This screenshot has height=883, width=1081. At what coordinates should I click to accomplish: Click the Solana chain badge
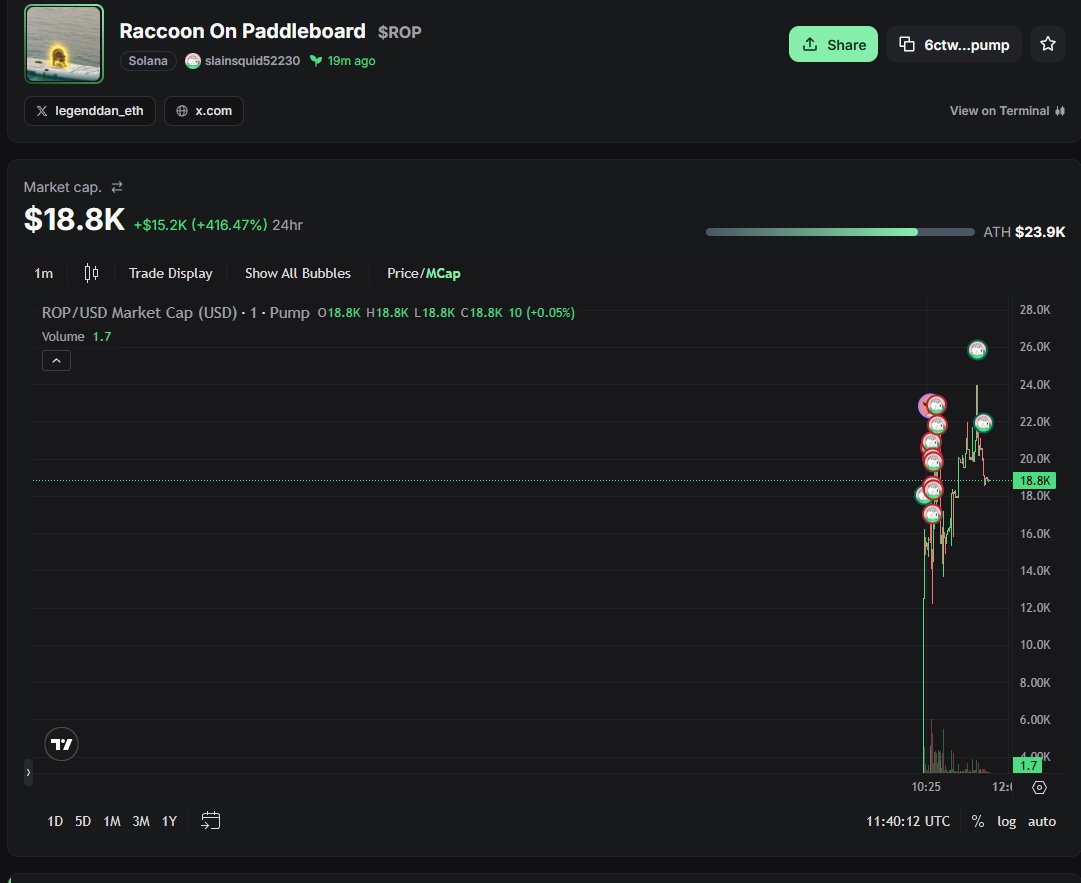tap(148, 61)
